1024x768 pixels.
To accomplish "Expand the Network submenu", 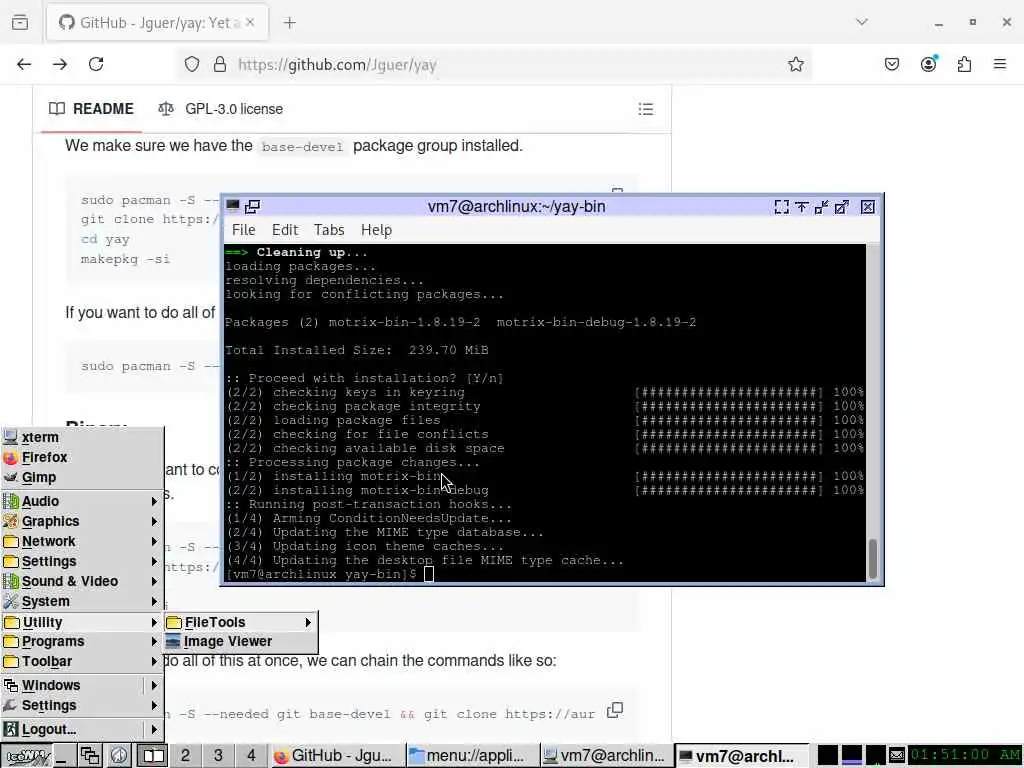I will click(82, 541).
